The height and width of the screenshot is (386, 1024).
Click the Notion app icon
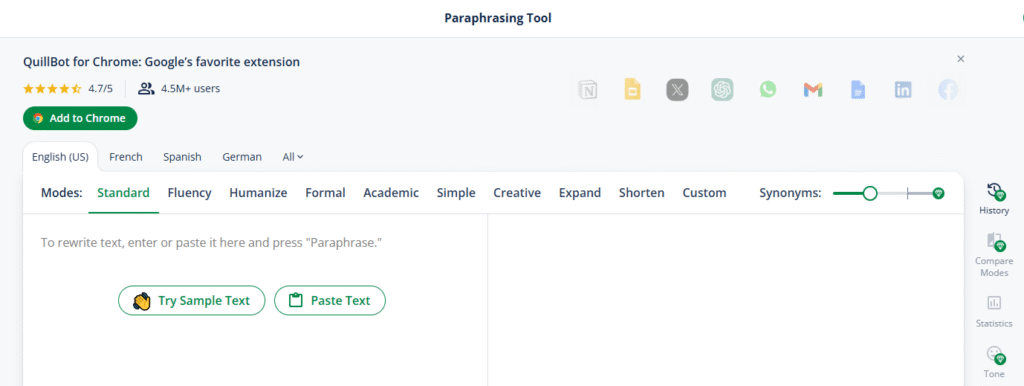(x=588, y=89)
